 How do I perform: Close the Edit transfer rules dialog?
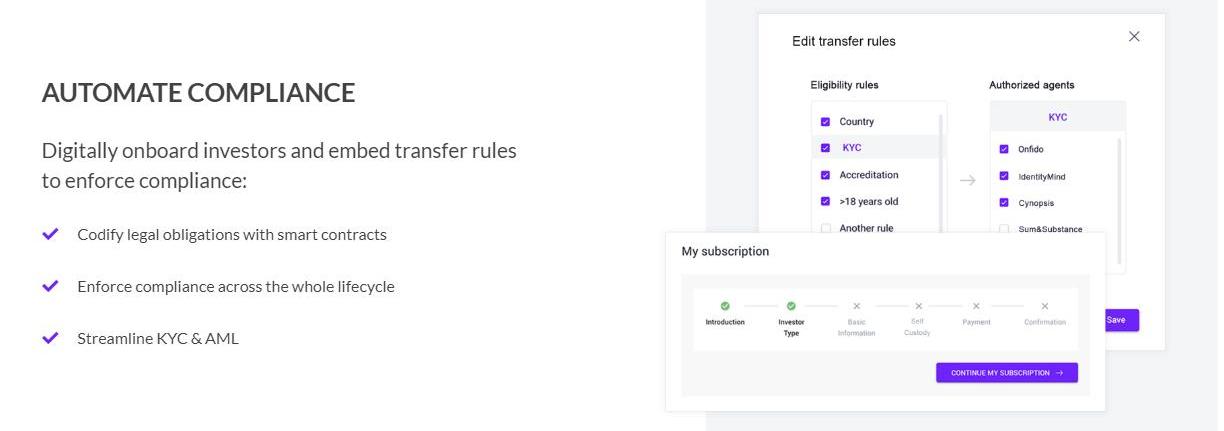pyautogui.click(x=1134, y=37)
